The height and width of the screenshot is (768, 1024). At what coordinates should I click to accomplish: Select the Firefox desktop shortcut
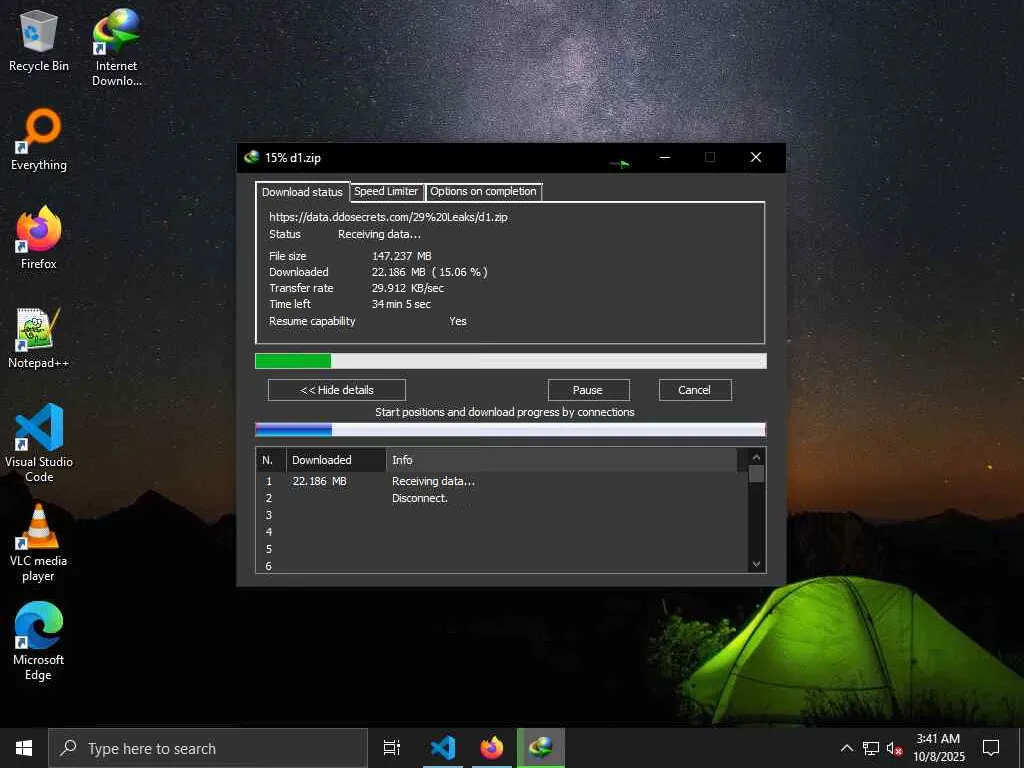(x=39, y=238)
